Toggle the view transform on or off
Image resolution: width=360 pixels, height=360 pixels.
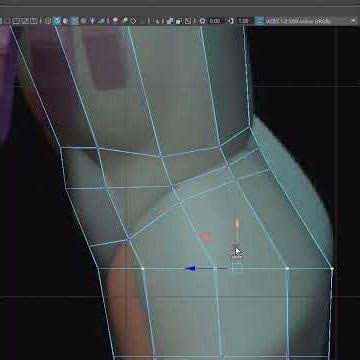[x=260, y=21]
